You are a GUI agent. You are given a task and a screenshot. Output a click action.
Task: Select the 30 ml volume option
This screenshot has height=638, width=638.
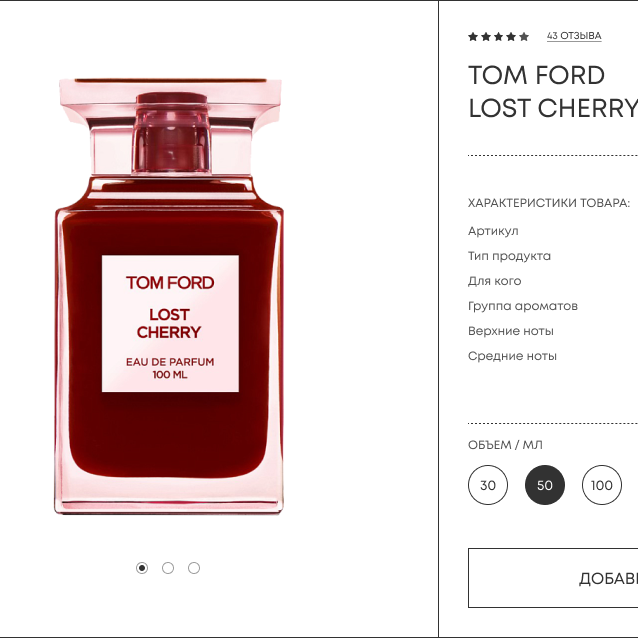[488, 485]
